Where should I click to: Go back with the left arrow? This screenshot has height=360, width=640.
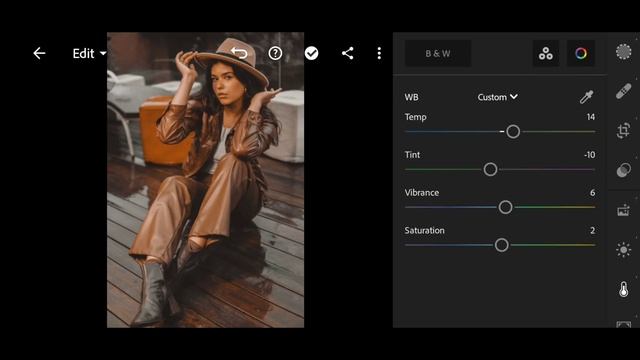pos(39,53)
